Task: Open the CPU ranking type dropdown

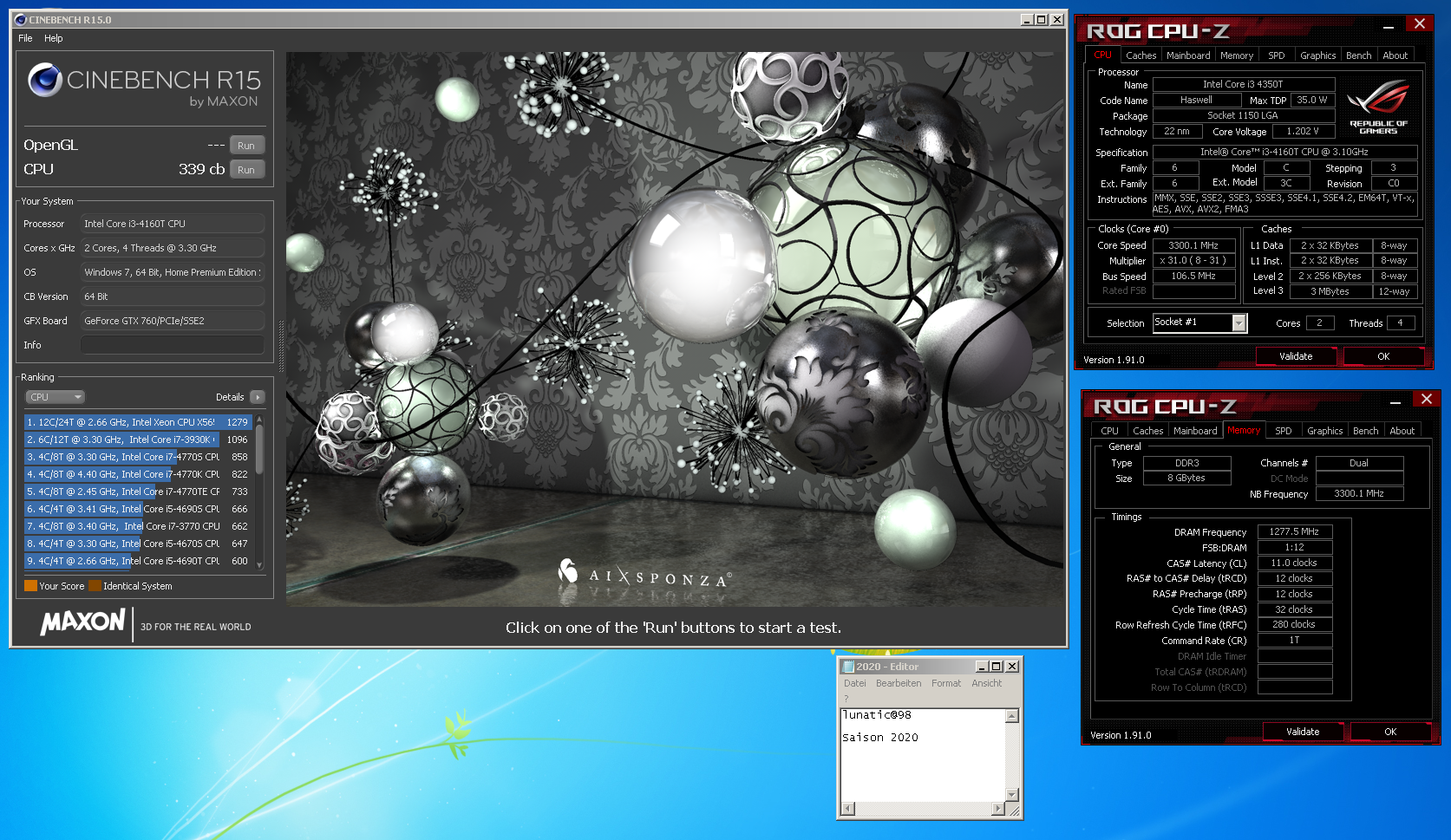Action: click(x=55, y=397)
